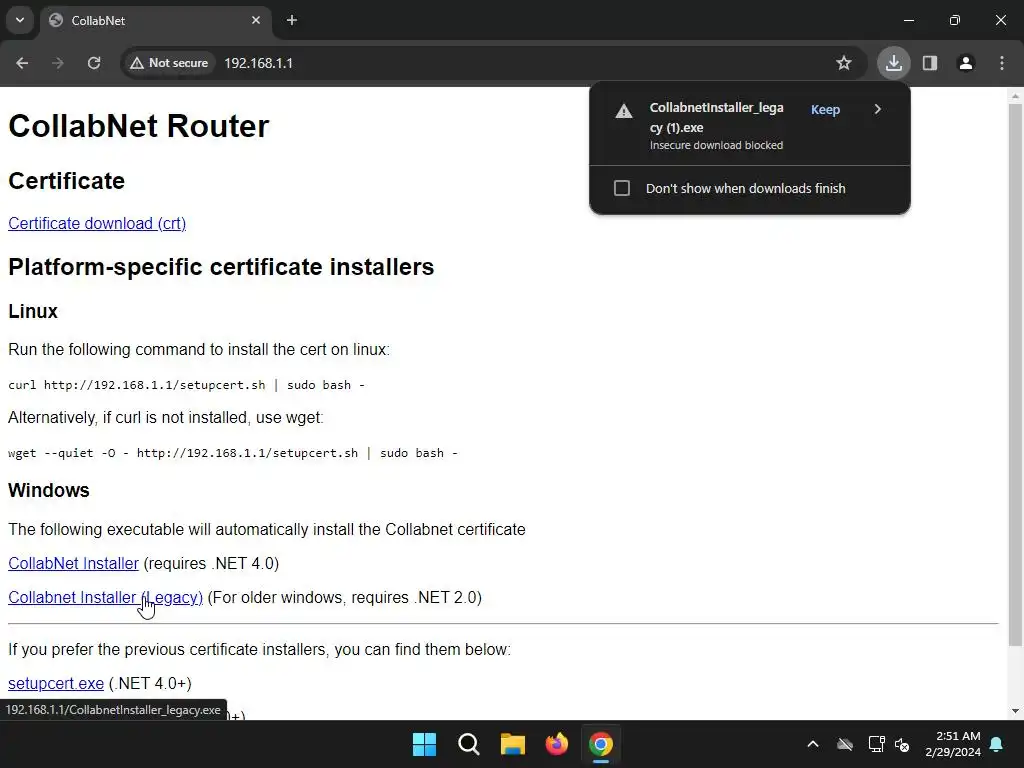Bookmark this page with the star icon
Viewport: 1024px width, 768px height.
844,63
